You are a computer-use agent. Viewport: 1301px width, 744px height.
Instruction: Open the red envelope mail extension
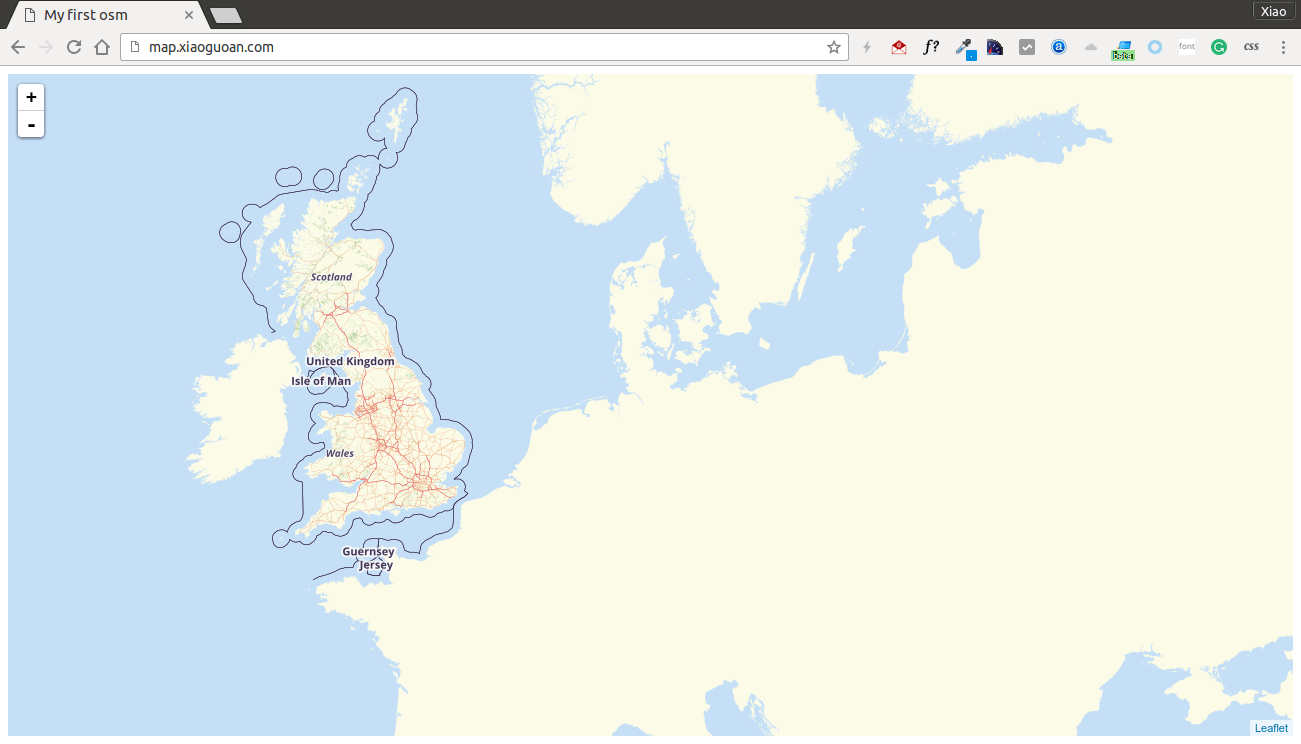pos(899,47)
